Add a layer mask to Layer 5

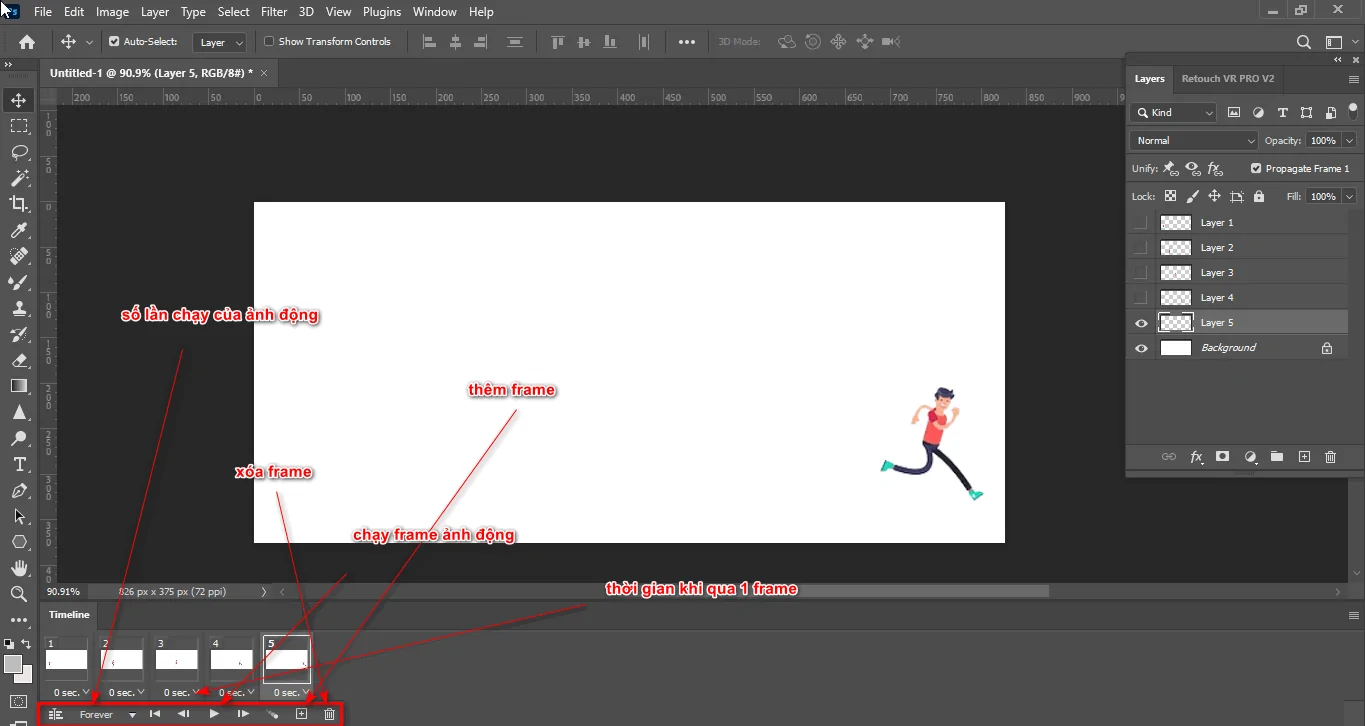pyautogui.click(x=1222, y=457)
